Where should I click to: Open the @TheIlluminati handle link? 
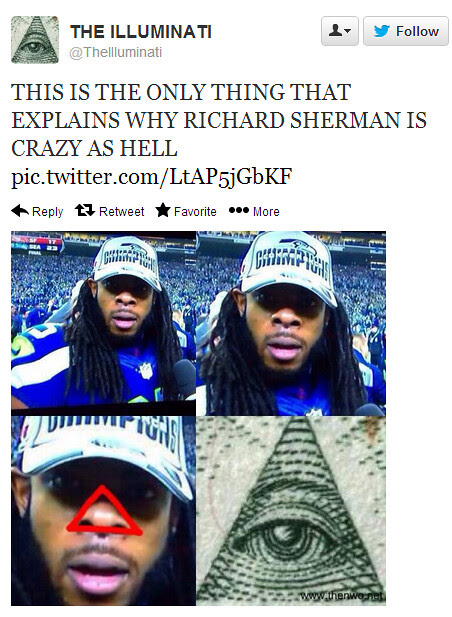pos(116,52)
